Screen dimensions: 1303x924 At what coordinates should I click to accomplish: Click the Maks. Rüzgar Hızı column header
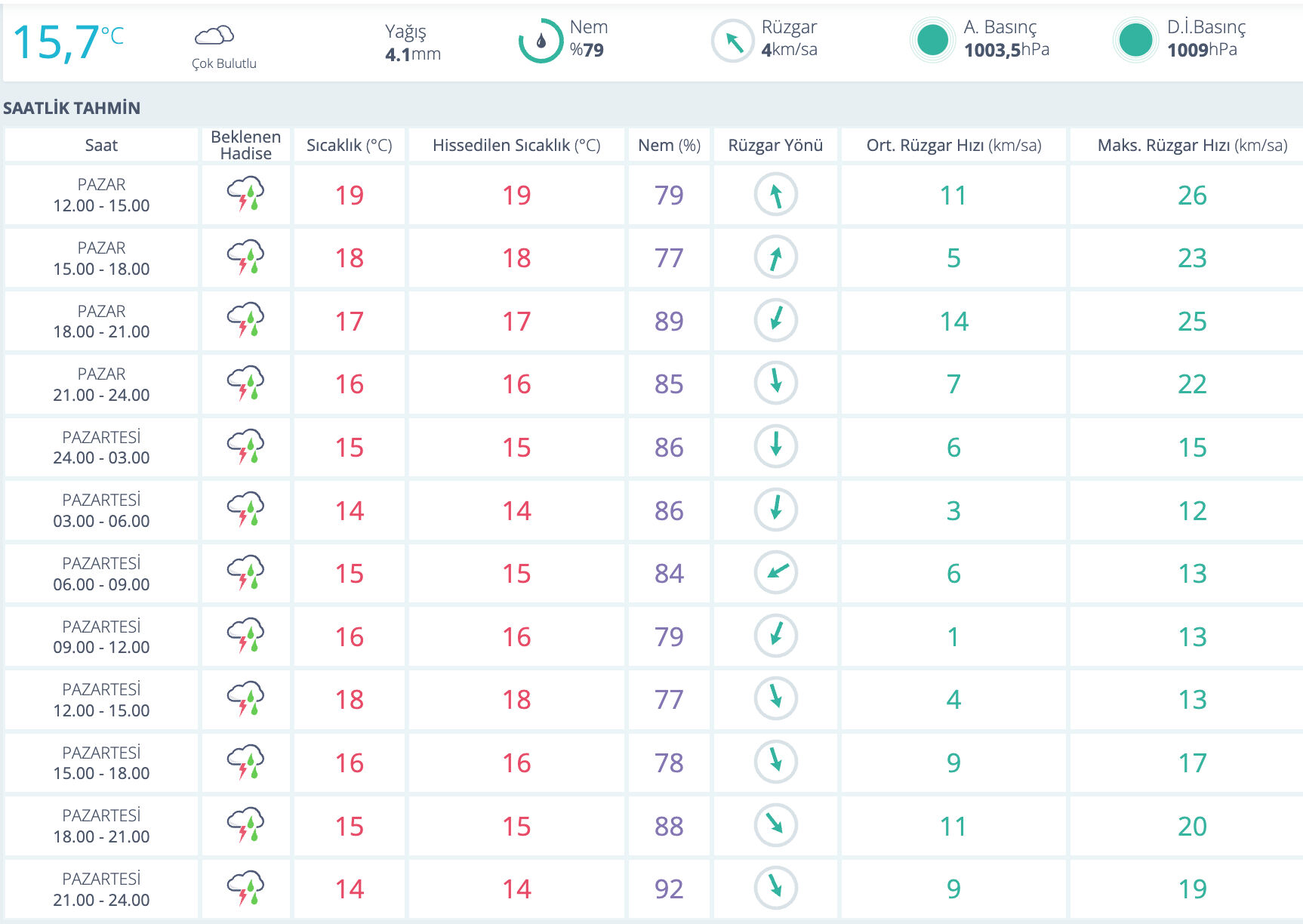[1191, 145]
